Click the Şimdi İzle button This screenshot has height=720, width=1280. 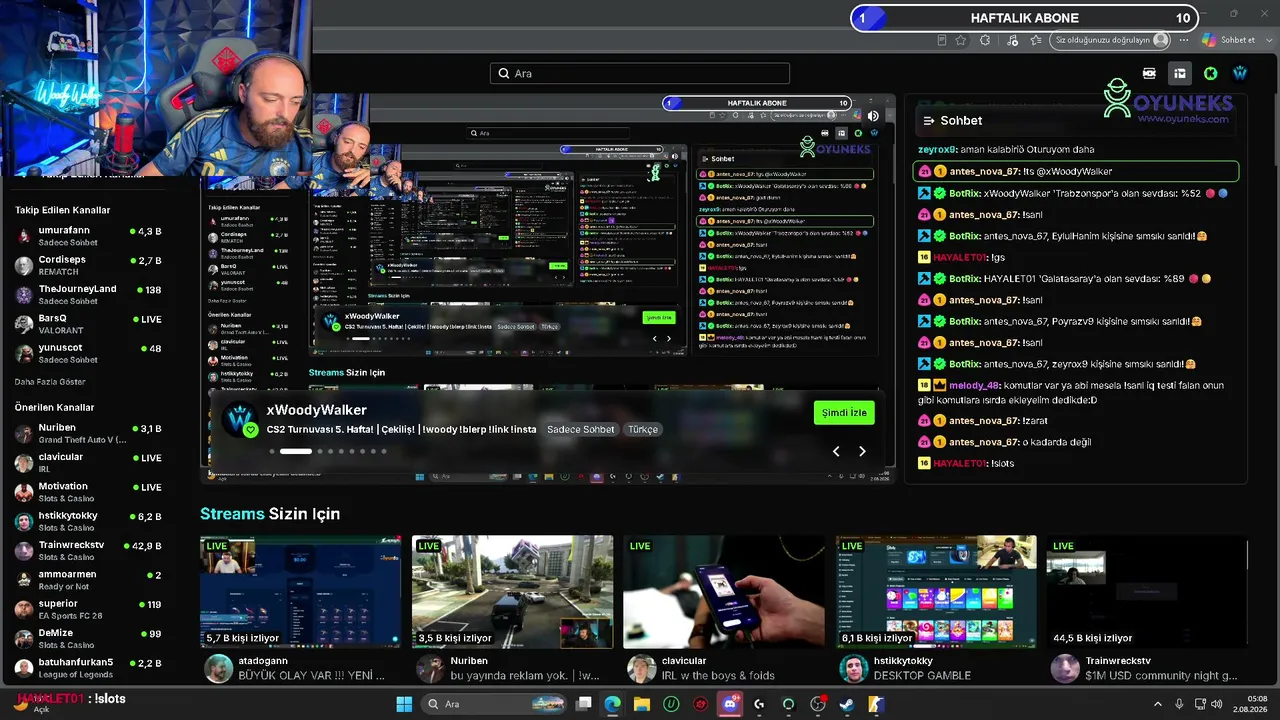(x=844, y=412)
